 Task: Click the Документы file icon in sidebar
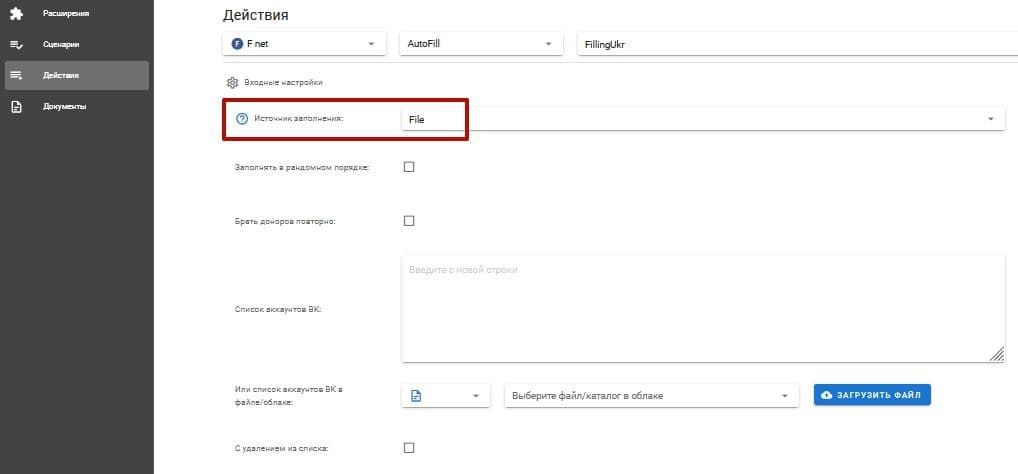click(x=16, y=107)
